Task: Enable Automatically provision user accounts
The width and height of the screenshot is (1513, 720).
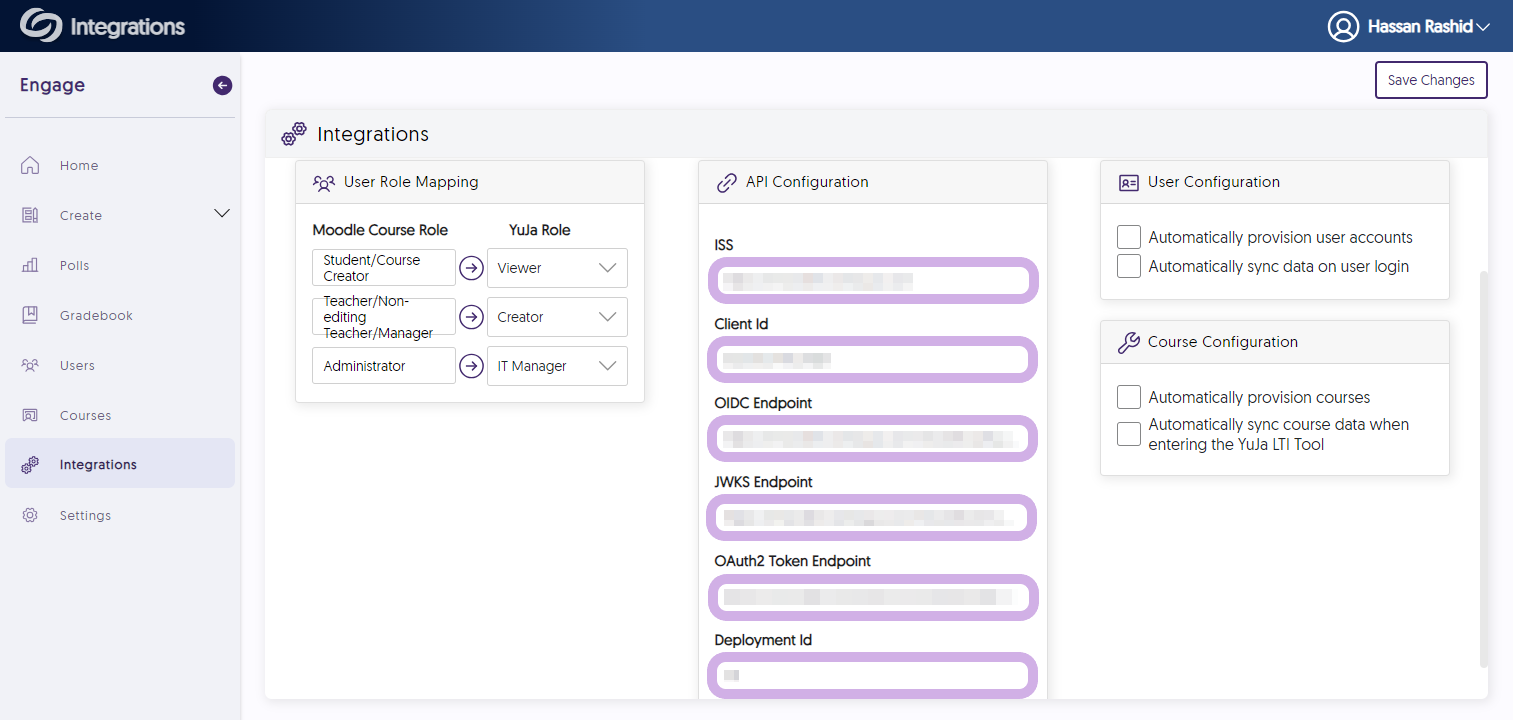Action: coord(1129,237)
